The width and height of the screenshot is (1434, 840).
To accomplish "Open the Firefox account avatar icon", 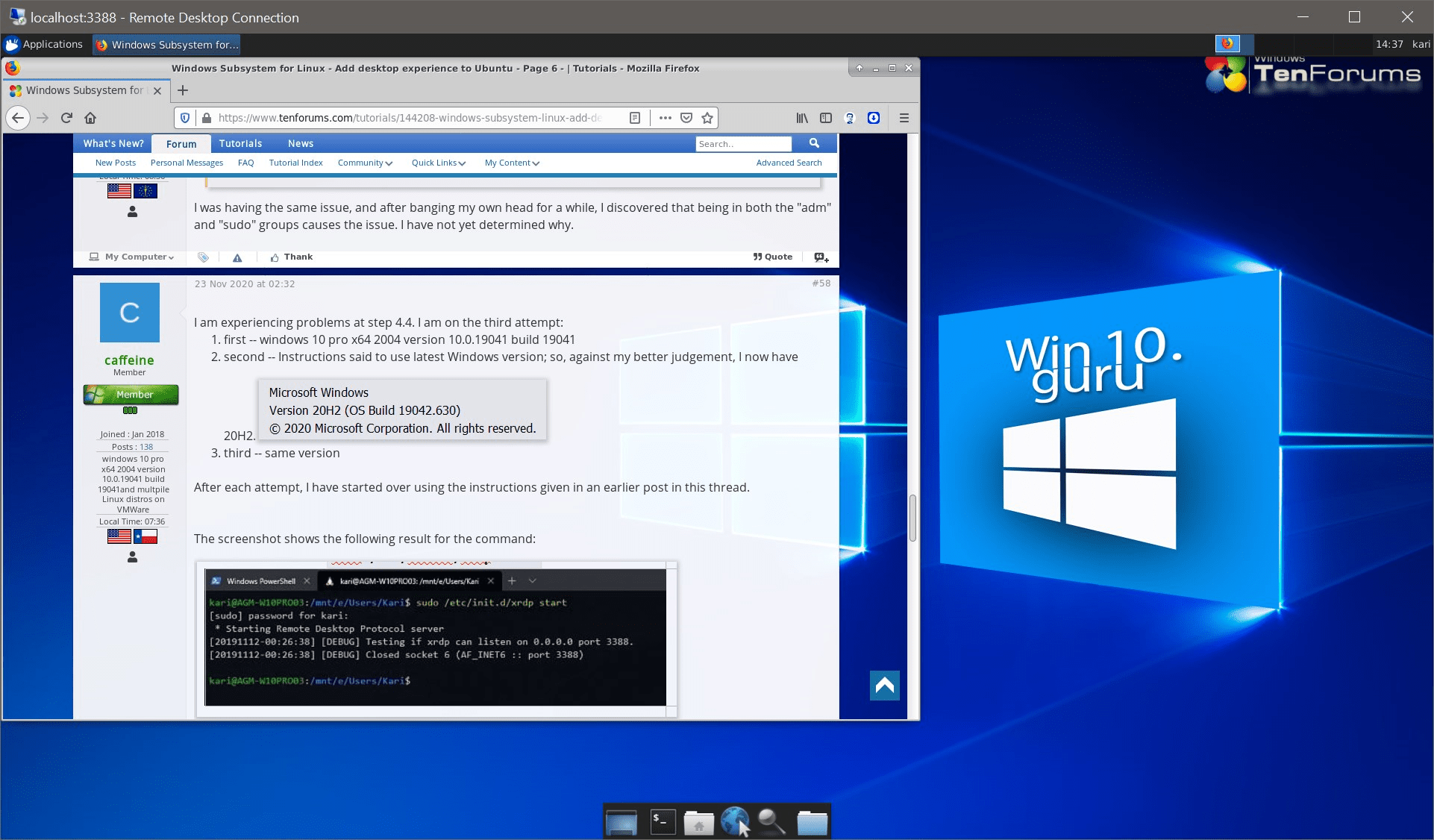I will [x=849, y=118].
